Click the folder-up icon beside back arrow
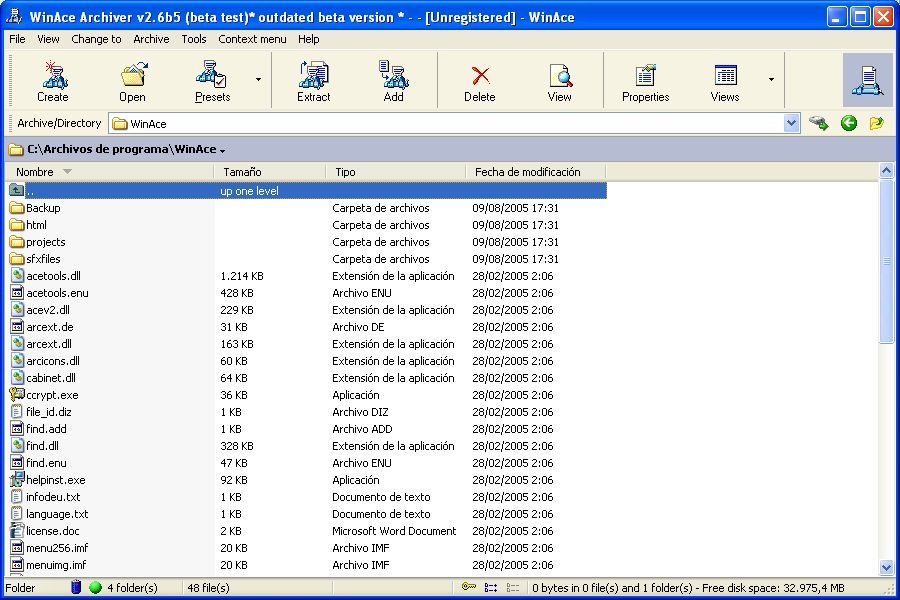Screen dimensions: 900x600 [x=877, y=123]
